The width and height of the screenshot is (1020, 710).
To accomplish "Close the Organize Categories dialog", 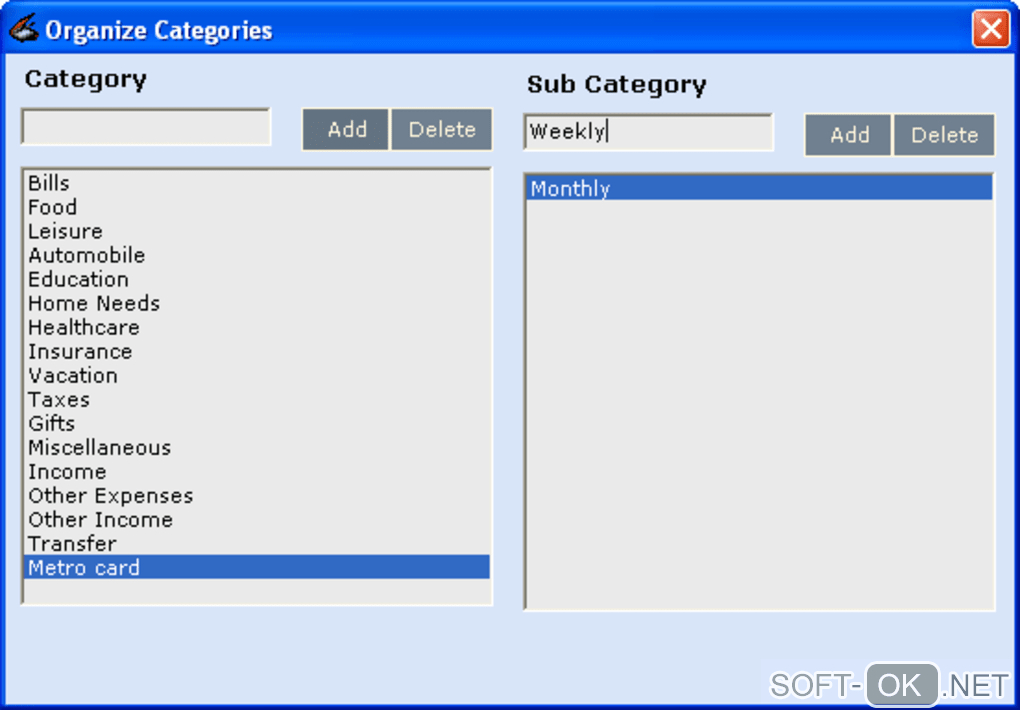I will [x=990, y=29].
